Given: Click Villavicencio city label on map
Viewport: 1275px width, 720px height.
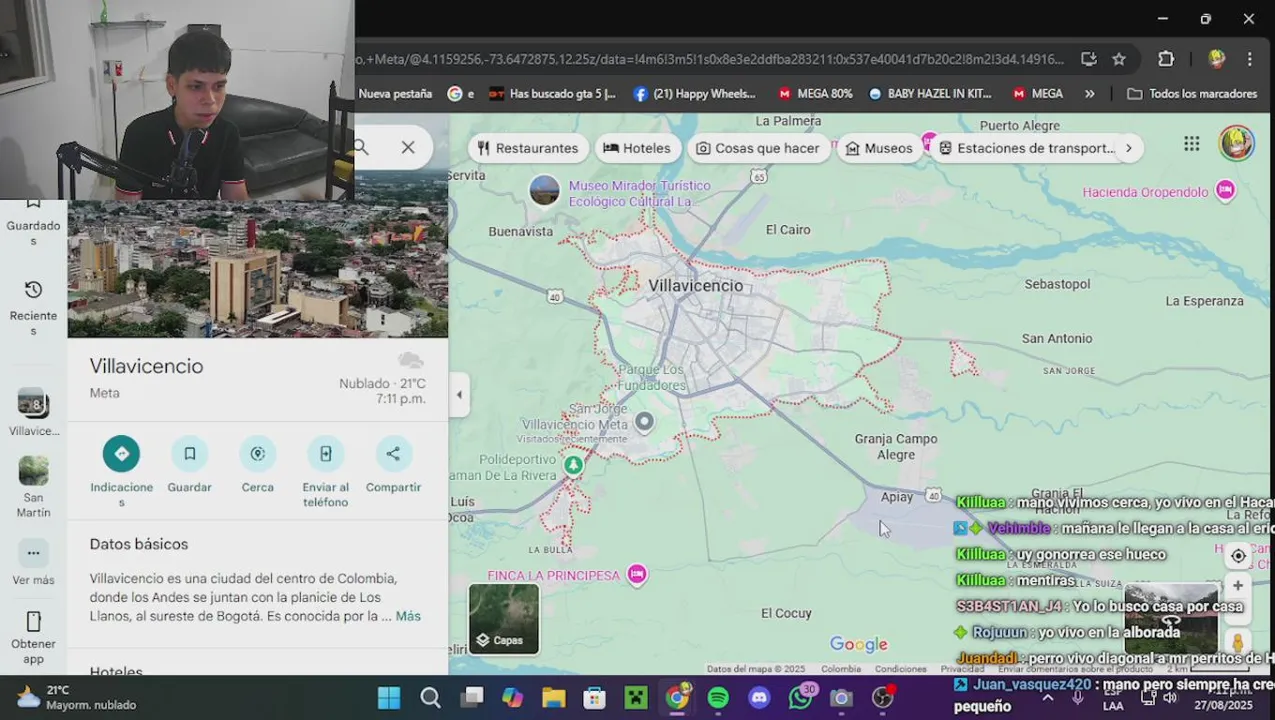Looking at the screenshot, I should (x=696, y=286).
